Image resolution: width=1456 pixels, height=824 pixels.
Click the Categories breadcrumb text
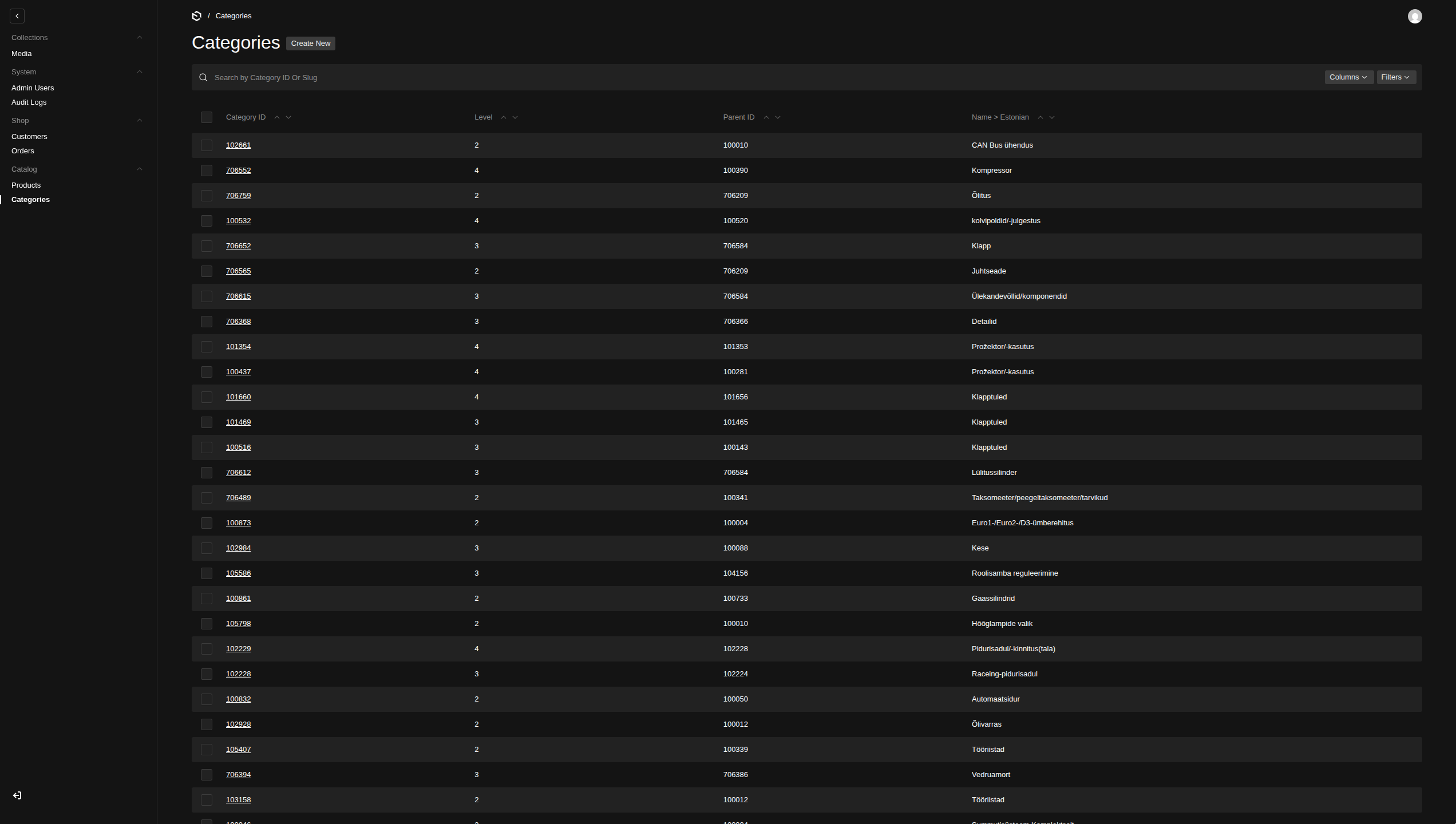(x=234, y=16)
